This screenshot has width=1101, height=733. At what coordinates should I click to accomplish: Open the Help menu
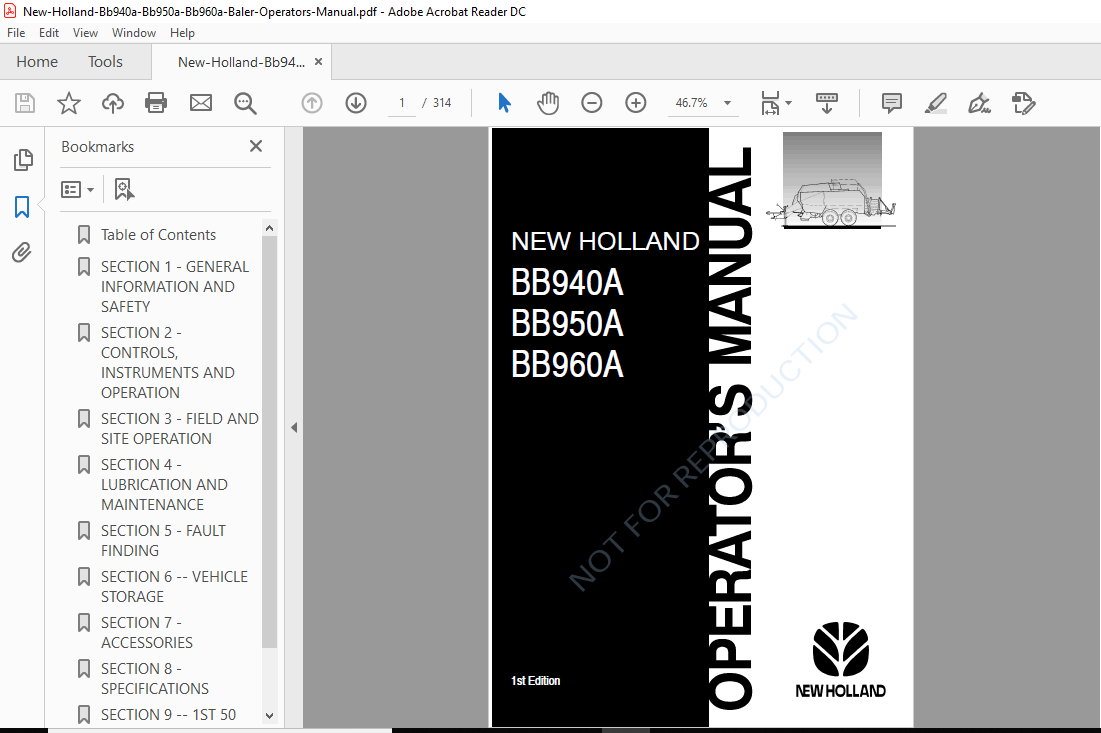pos(183,33)
